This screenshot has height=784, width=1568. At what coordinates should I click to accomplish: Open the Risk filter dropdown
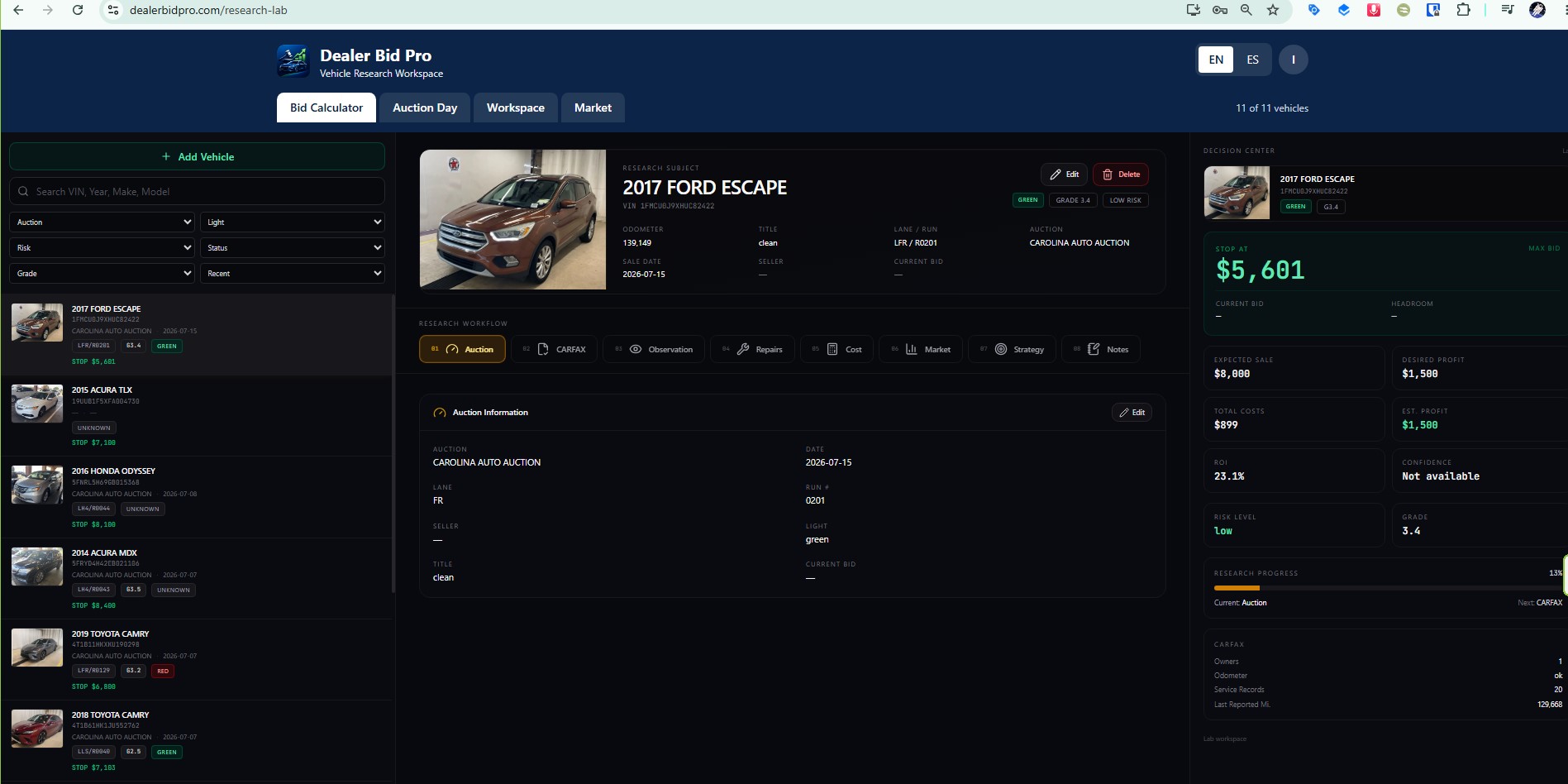[102, 247]
